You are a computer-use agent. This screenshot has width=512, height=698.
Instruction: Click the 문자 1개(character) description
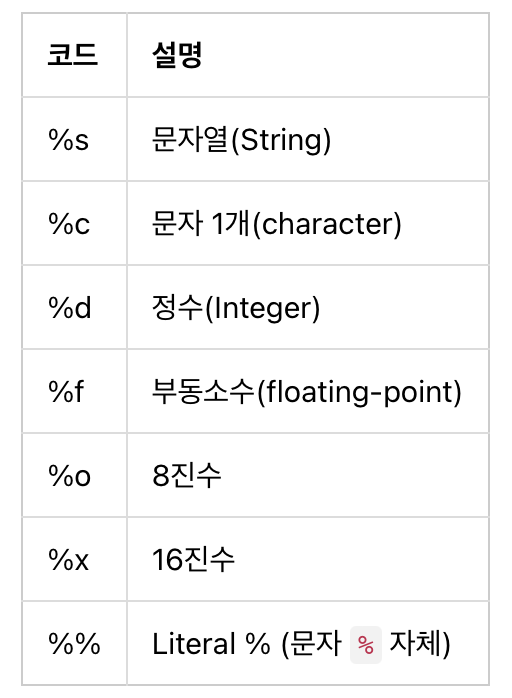coord(276,223)
